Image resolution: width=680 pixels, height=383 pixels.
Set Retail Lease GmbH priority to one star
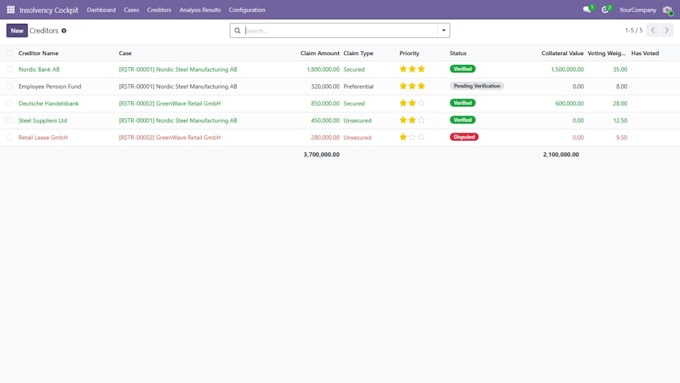[403, 137]
